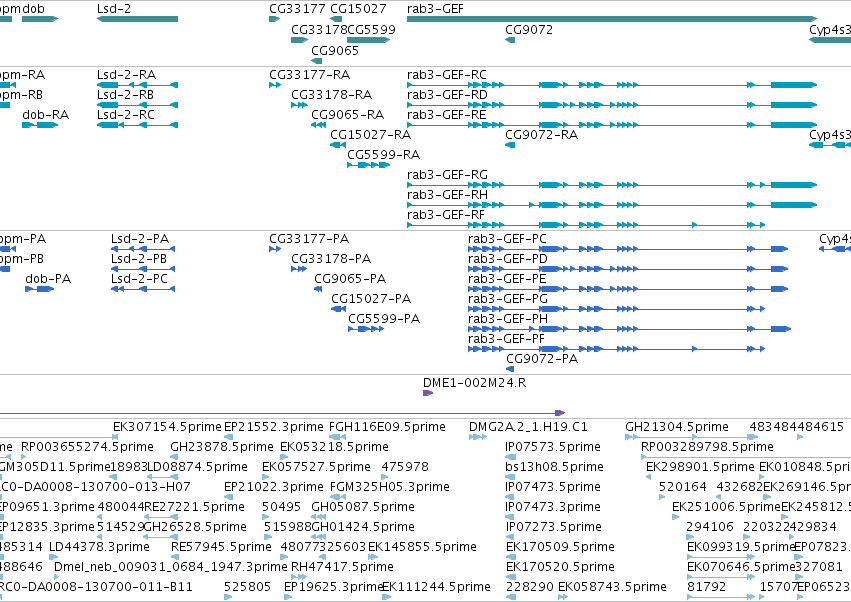Image resolution: width=851 pixels, height=602 pixels.
Task: Select the rab3-GEF-PH protein label
Action: click(508, 319)
